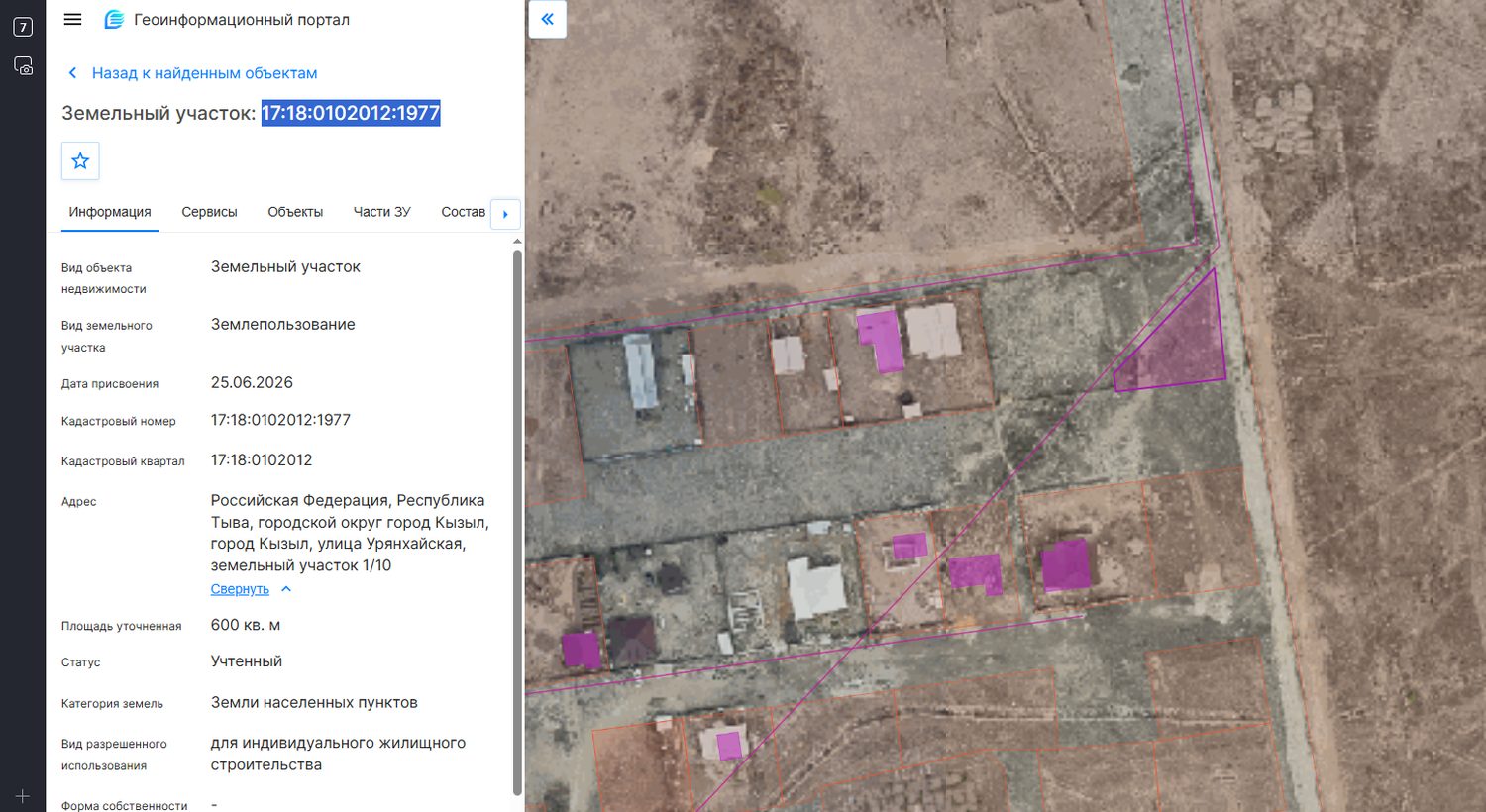Click the status value Учтенный

(x=247, y=661)
